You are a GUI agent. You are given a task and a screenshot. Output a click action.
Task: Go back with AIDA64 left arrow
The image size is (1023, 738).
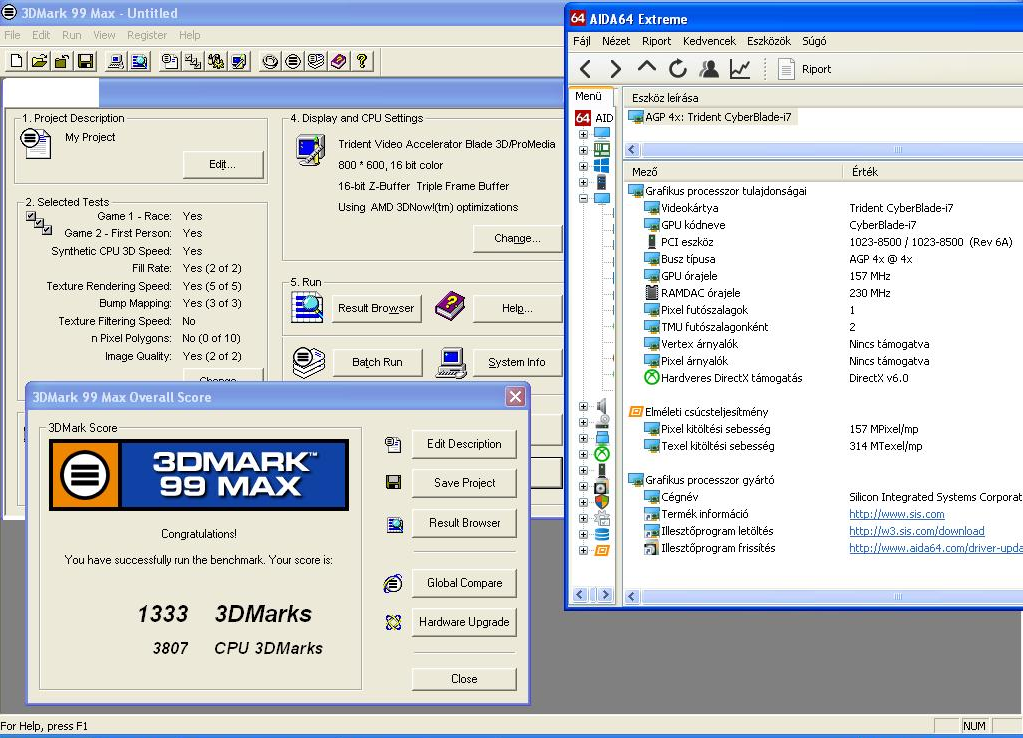585,69
